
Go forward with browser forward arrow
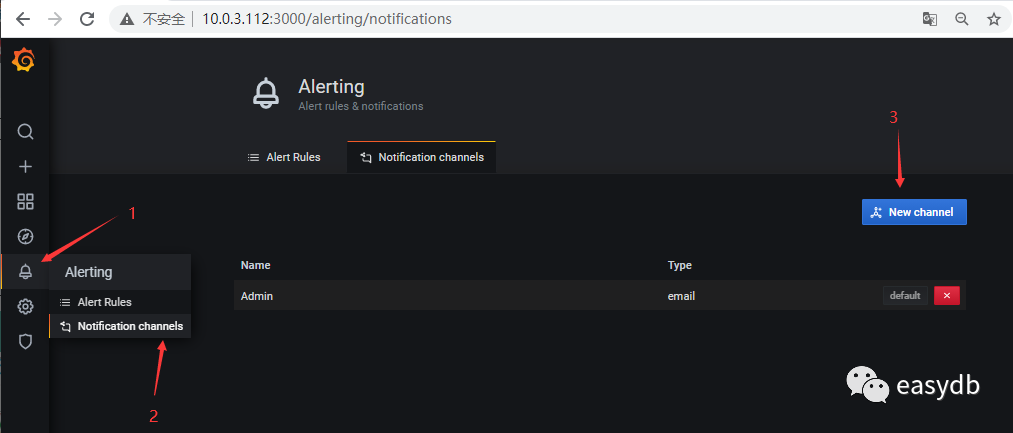(55, 19)
